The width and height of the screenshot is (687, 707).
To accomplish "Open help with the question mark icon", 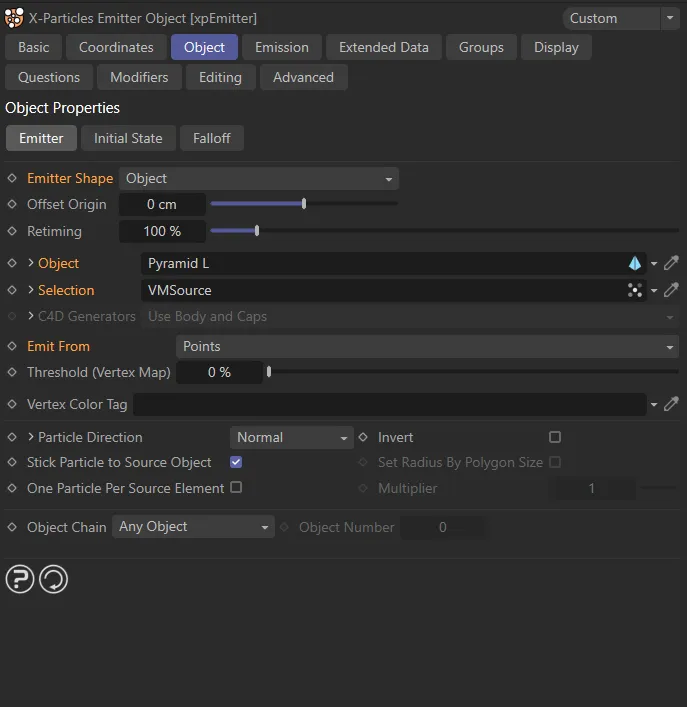I will (x=20, y=579).
